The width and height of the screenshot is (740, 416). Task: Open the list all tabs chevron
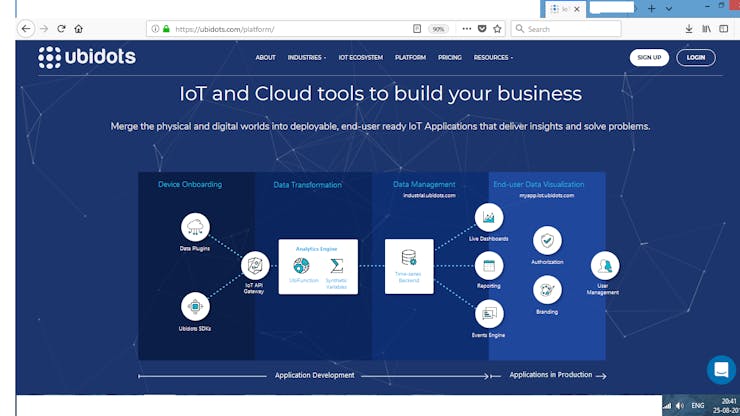pos(669,8)
